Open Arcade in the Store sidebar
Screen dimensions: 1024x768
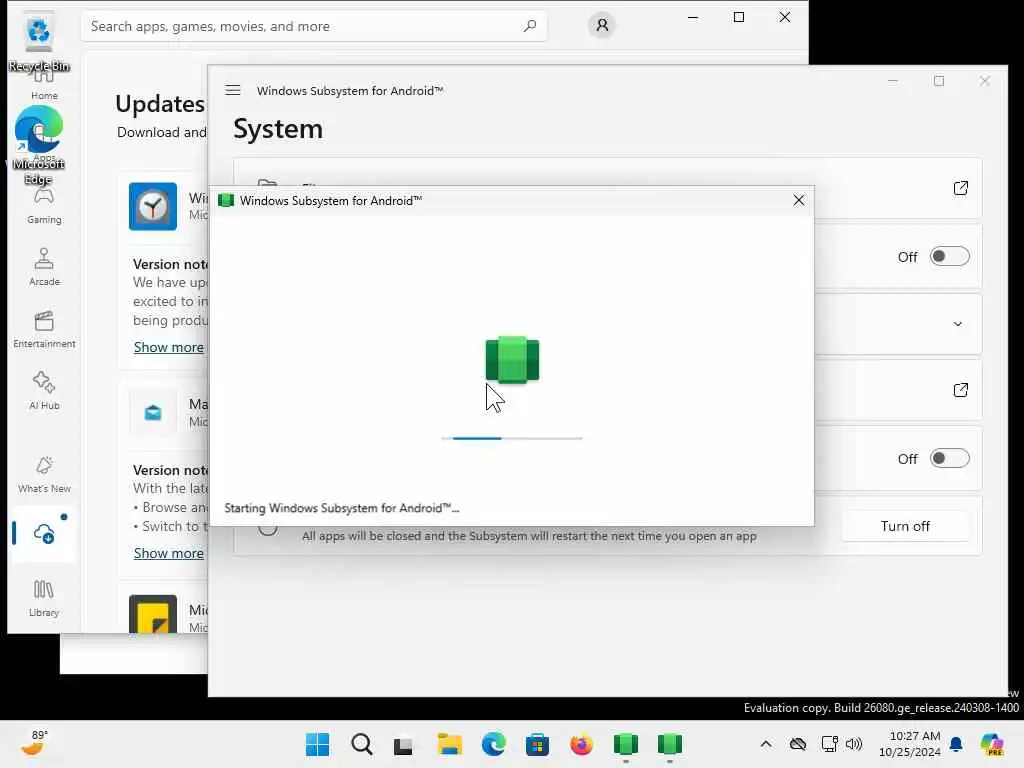point(44,267)
